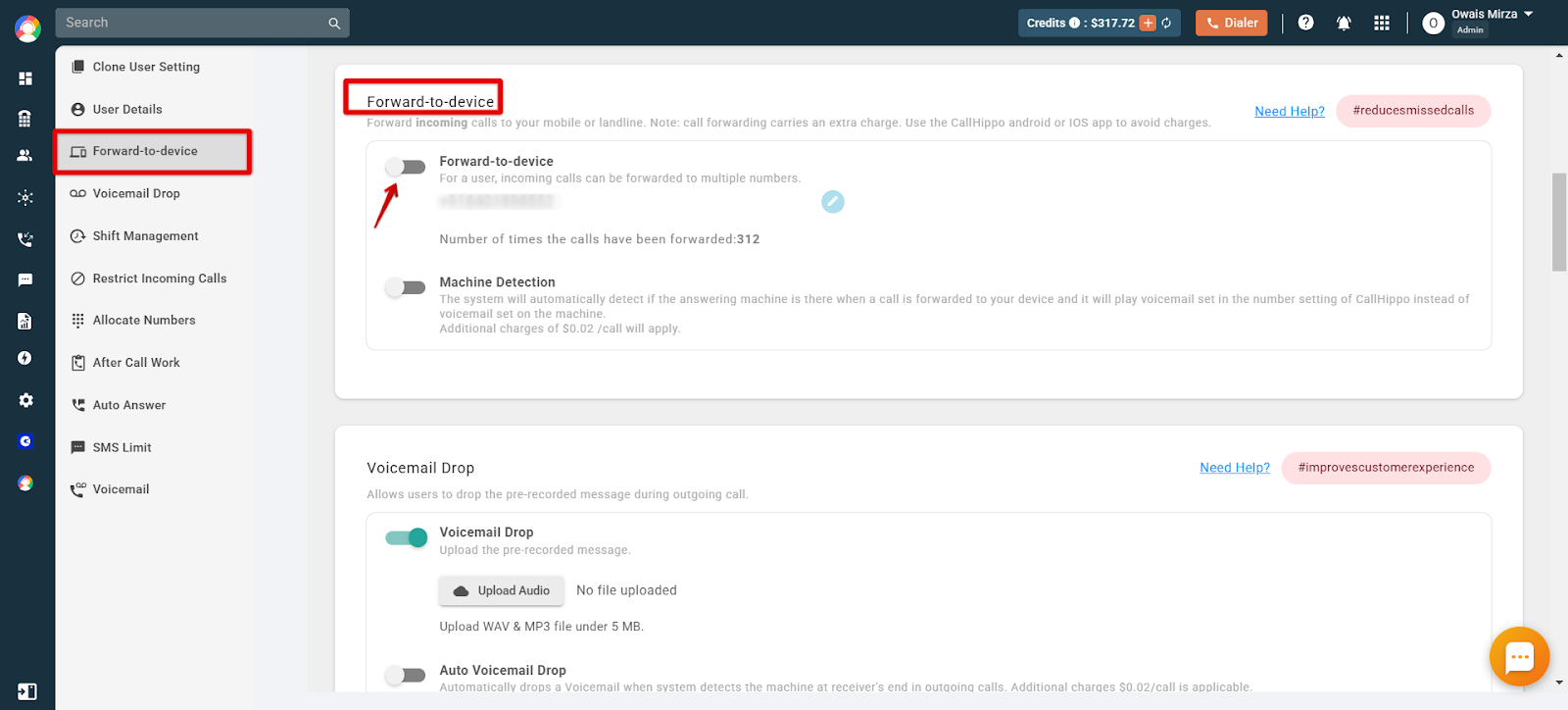Open the SMS chat bubble icon in left rail
The image size is (1568, 710).
pyautogui.click(x=25, y=280)
